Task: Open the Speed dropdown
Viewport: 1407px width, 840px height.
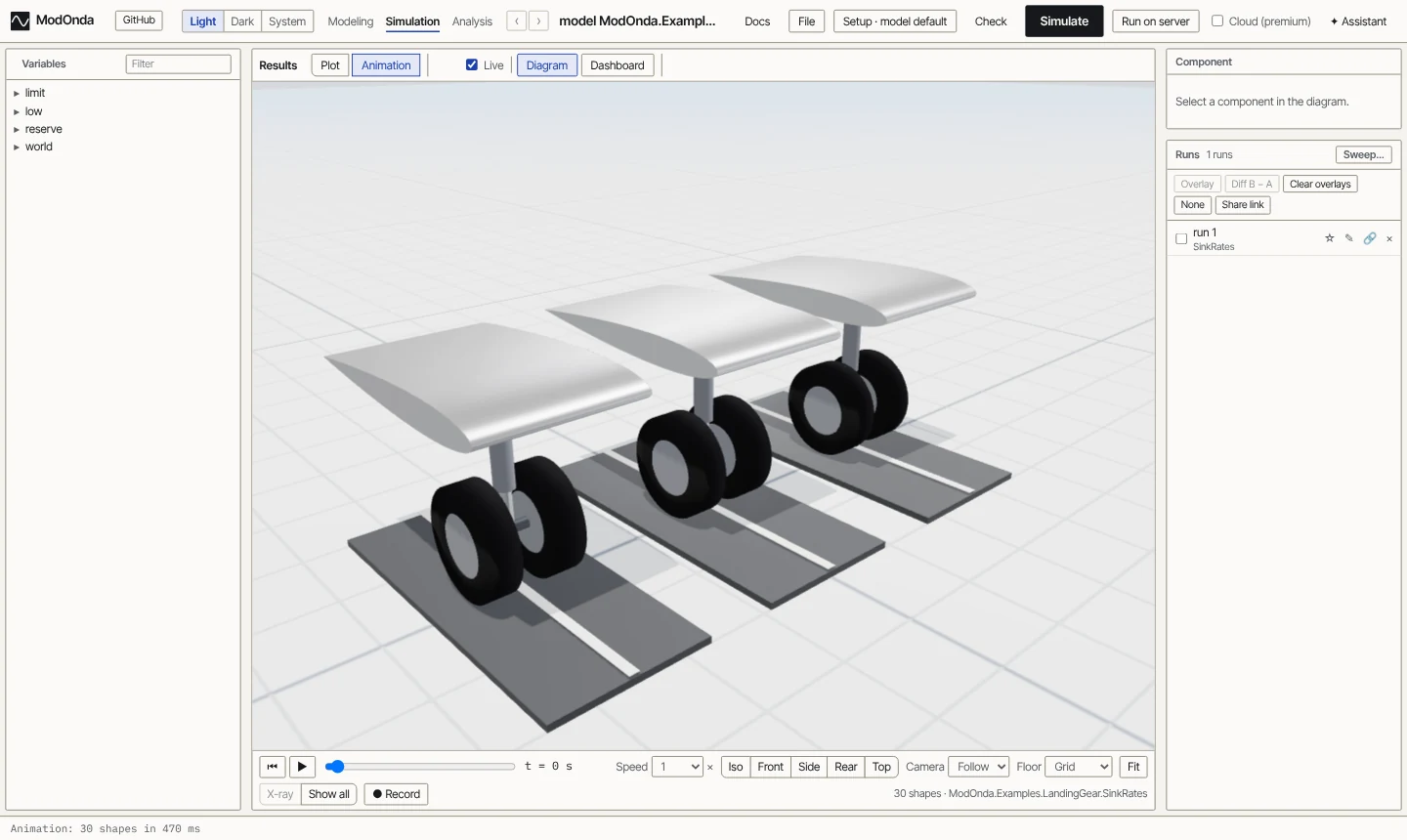Action: click(x=678, y=767)
